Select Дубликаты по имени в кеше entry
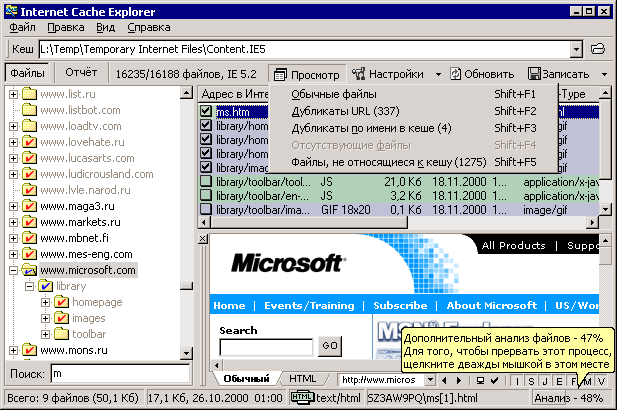The height and width of the screenshot is (410, 617). pyautogui.click(x=413, y=128)
